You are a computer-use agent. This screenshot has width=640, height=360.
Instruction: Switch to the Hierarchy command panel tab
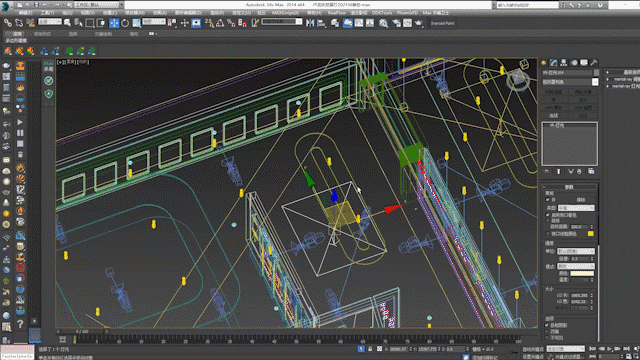click(564, 62)
